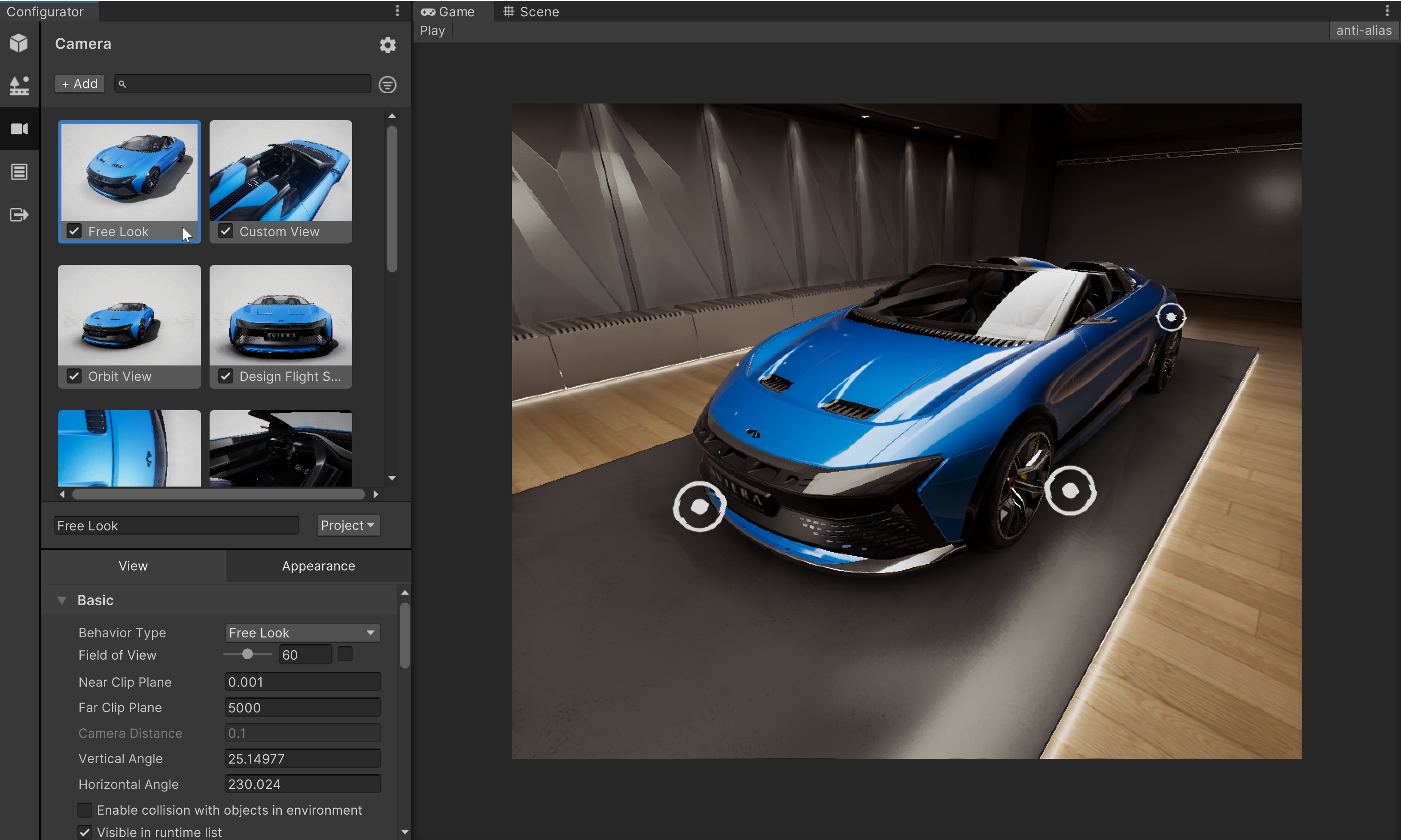The height and width of the screenshot is (840, 1401).
Task: Open the list panel sidebar icon
Action: pyautogui.click(x=18, y=171)
